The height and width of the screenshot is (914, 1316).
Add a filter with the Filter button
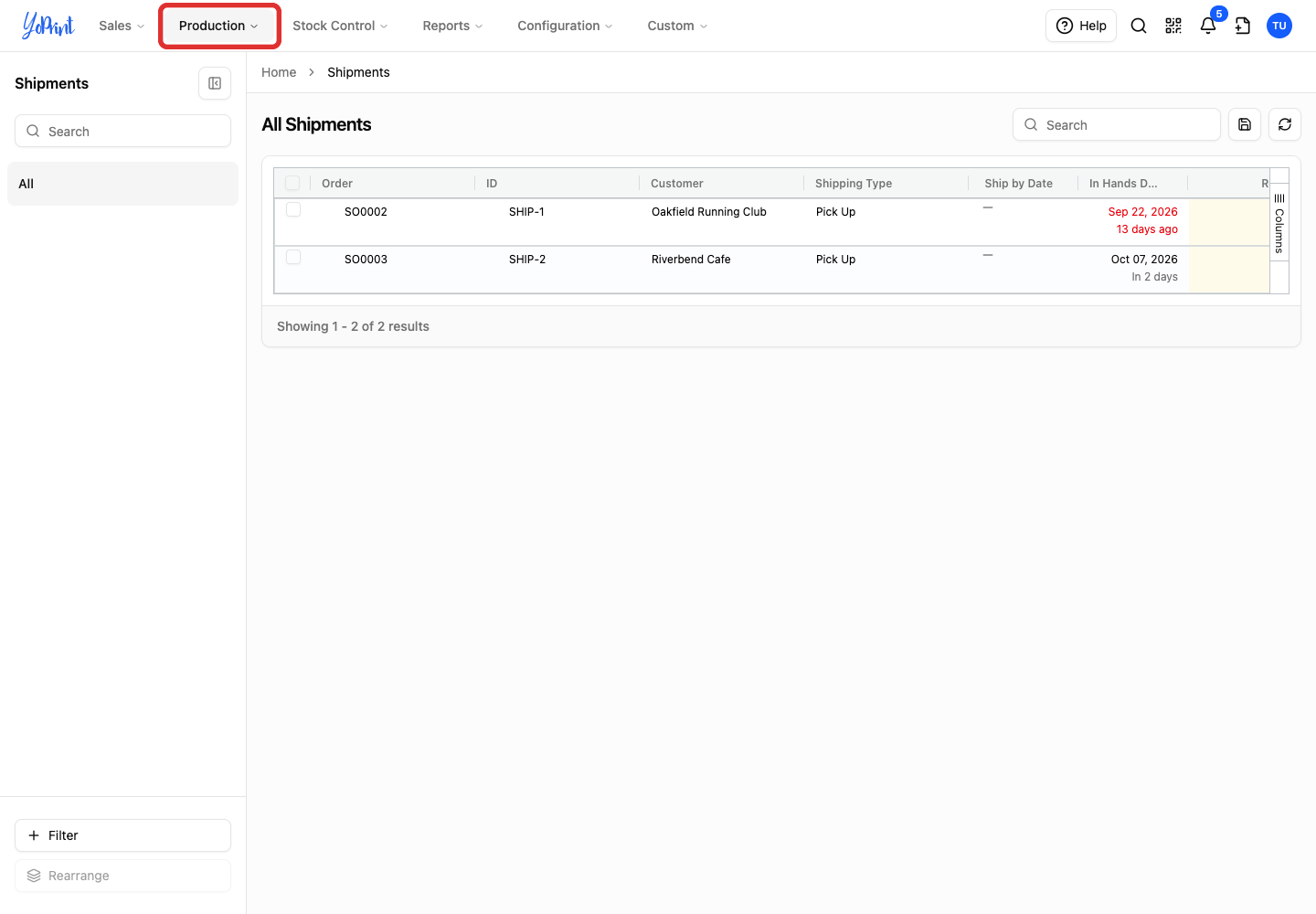point(122,835)
